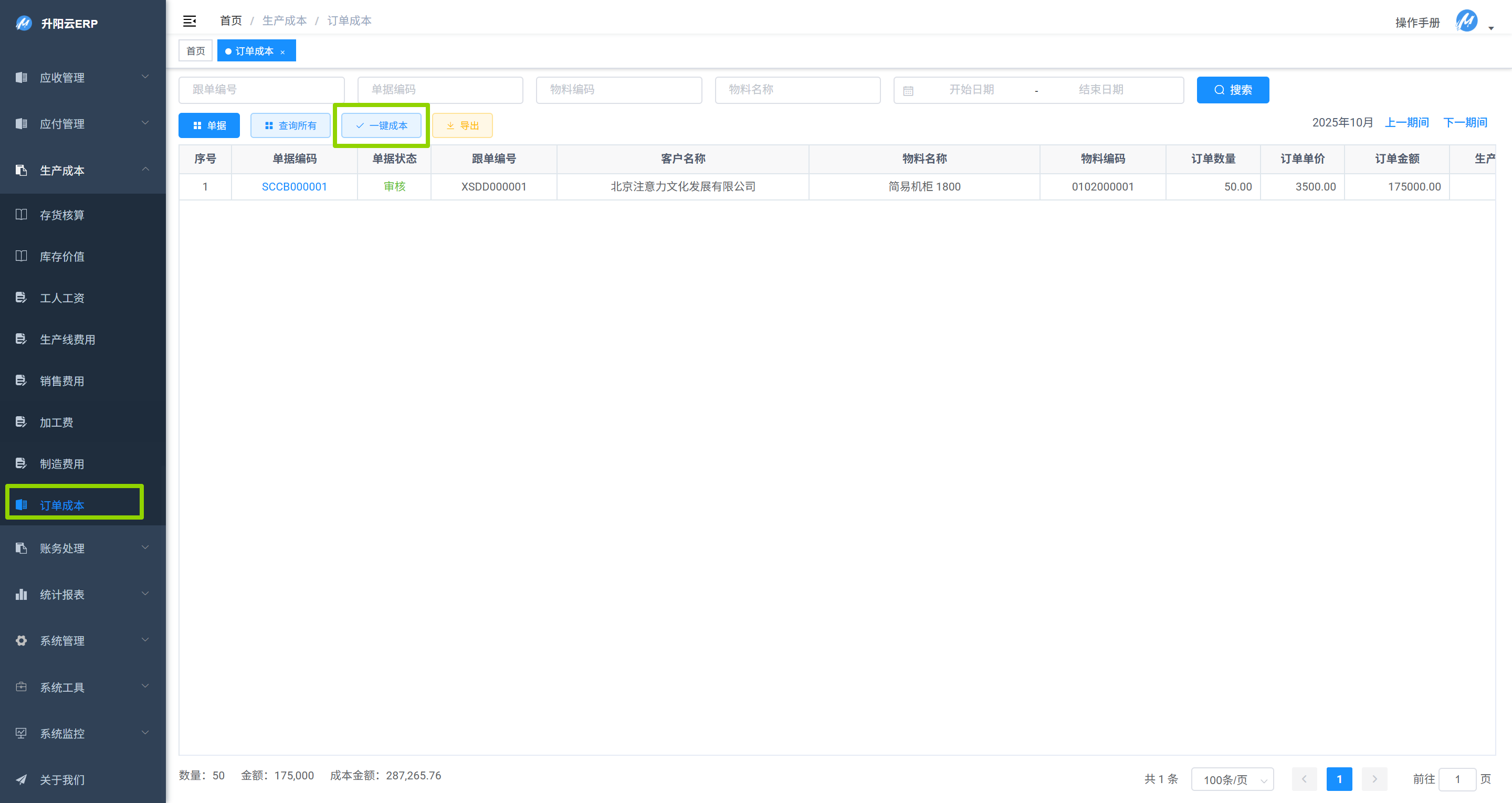
Task: Close the 订单成本 tab
Action: click(283, 52)
